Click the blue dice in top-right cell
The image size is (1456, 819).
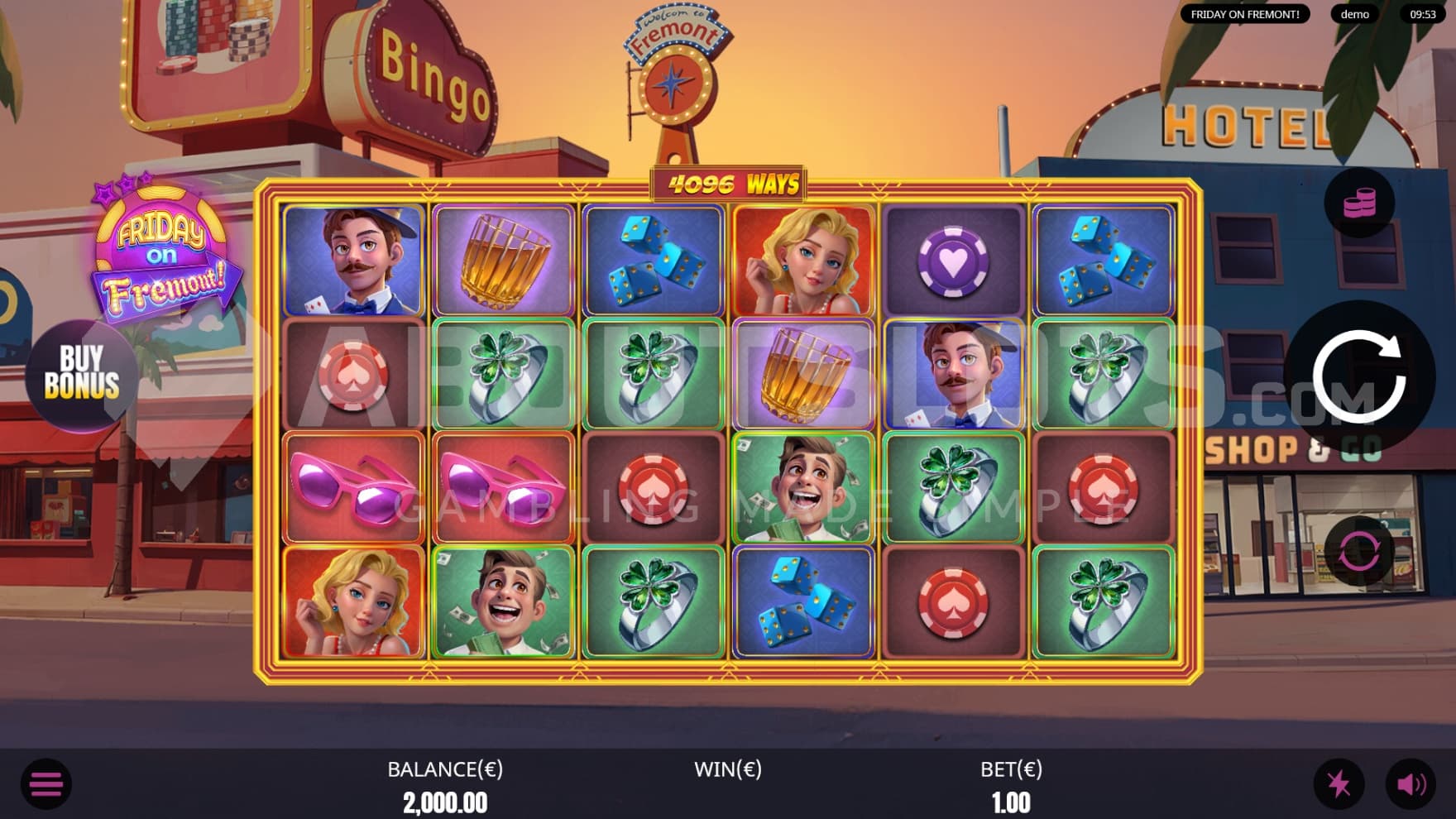coord(1104,261)
